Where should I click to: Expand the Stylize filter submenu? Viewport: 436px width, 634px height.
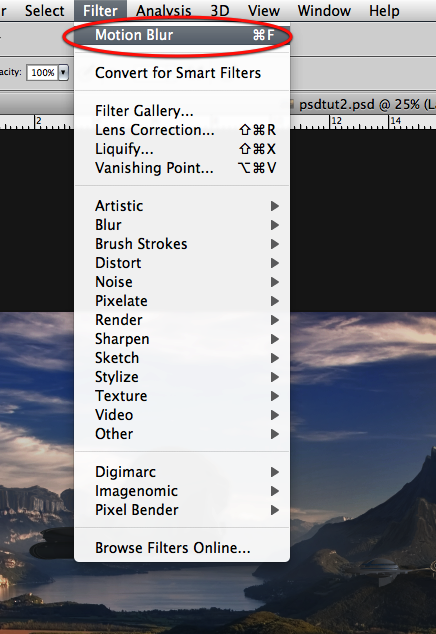182,377
